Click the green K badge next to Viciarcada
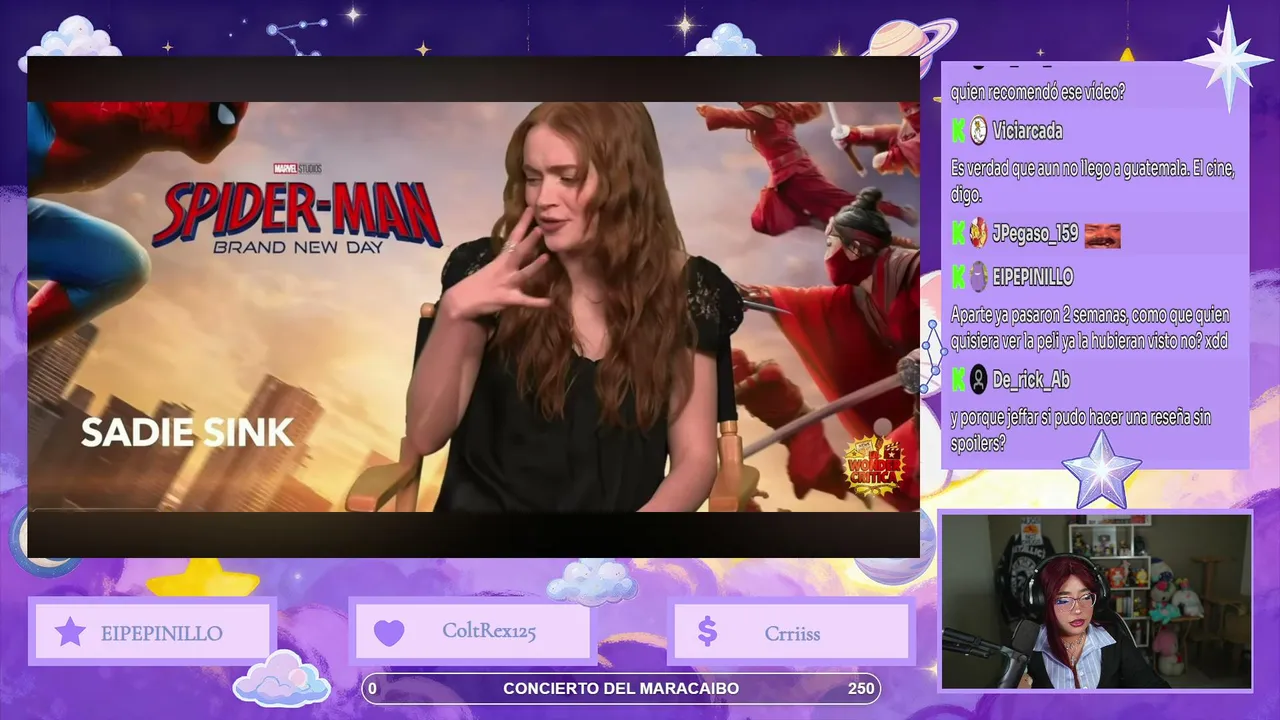 [x=958, y=131]
